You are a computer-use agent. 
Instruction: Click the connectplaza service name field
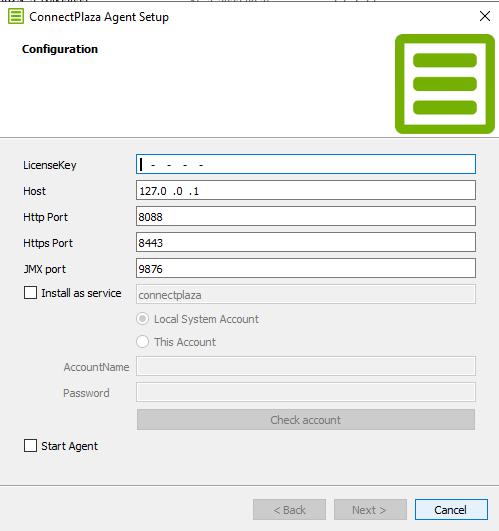point(306,294)
